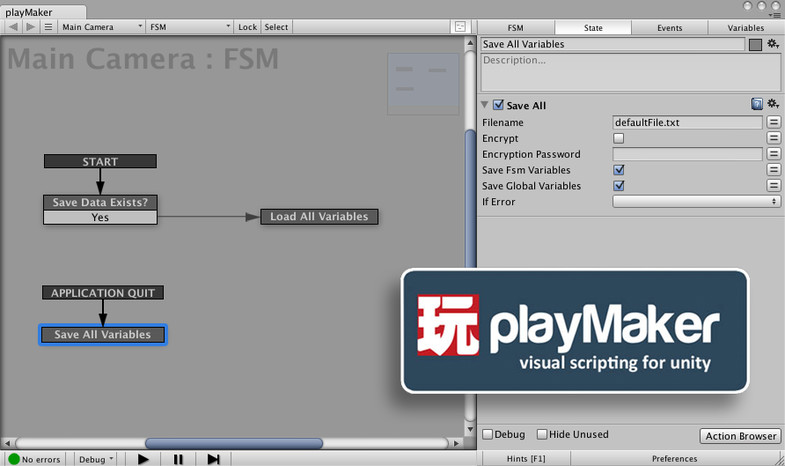Image resolution: width=785 pixels, height=466 pixels.
Task: Open the Save All action help icon
Action: (x=757, y=104)
